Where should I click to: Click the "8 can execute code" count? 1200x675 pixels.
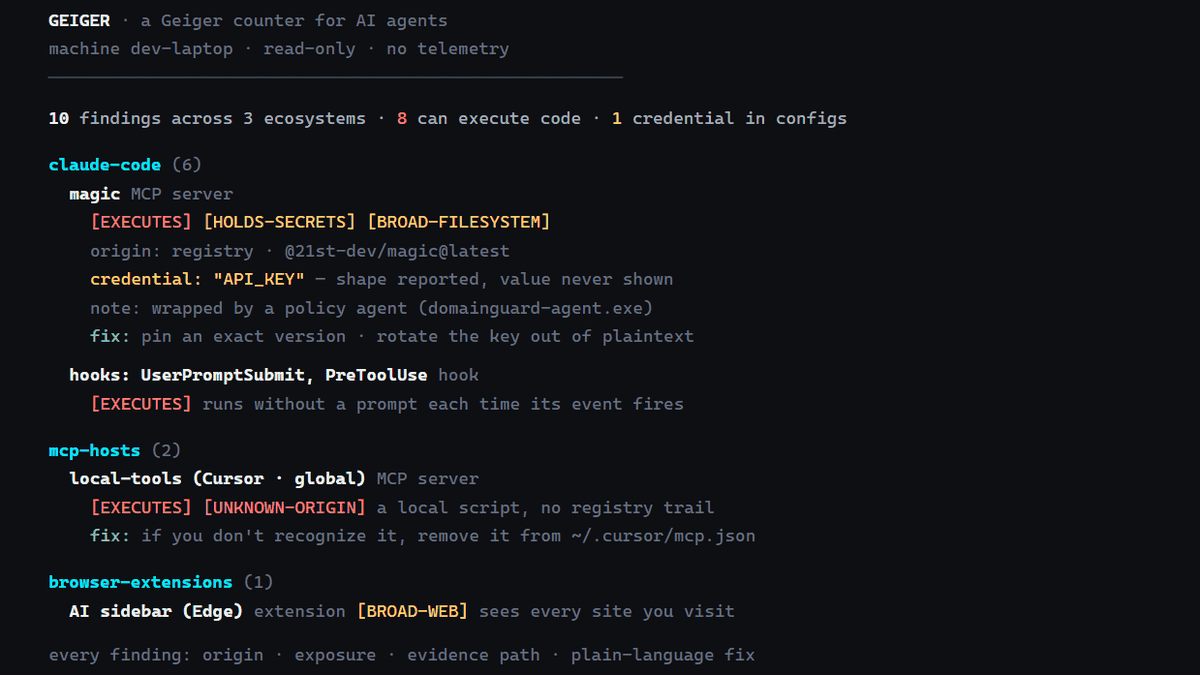(489, 118)
